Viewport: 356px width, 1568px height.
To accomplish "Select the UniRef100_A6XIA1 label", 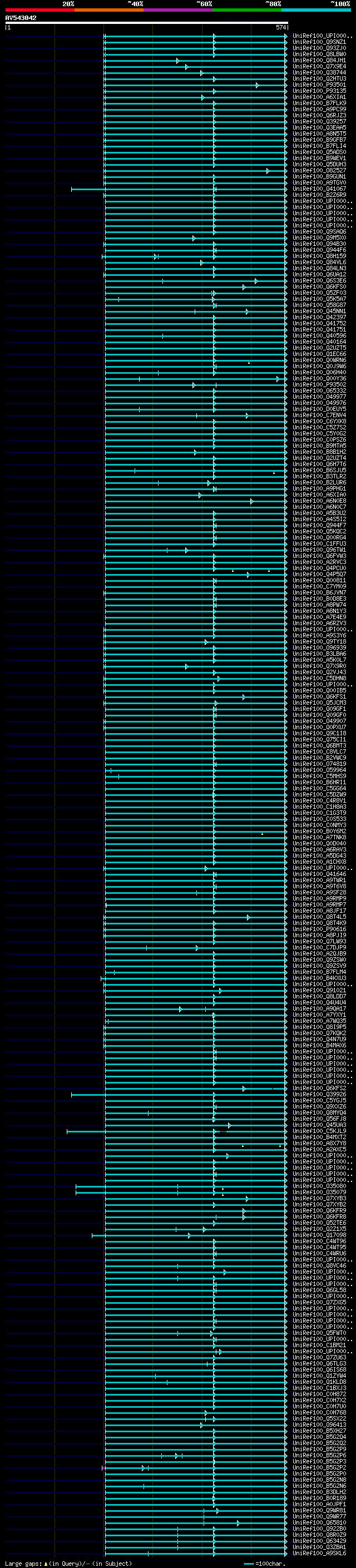I will point(319,97).
